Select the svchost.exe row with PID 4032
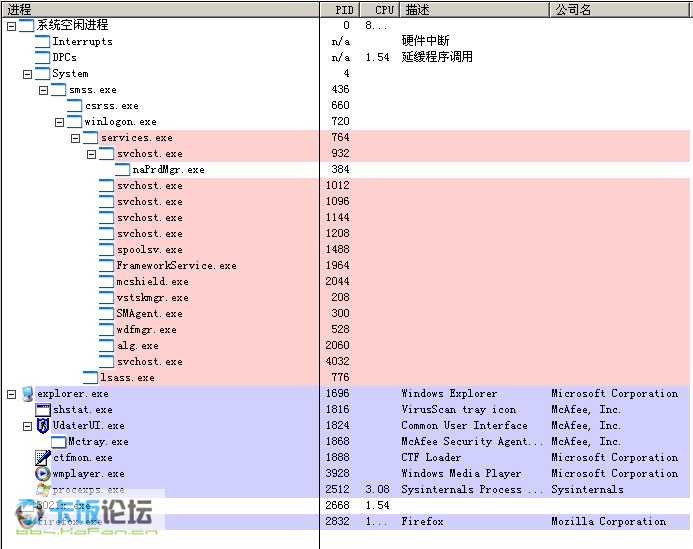The image size is (693, 549). coord(346,361)
